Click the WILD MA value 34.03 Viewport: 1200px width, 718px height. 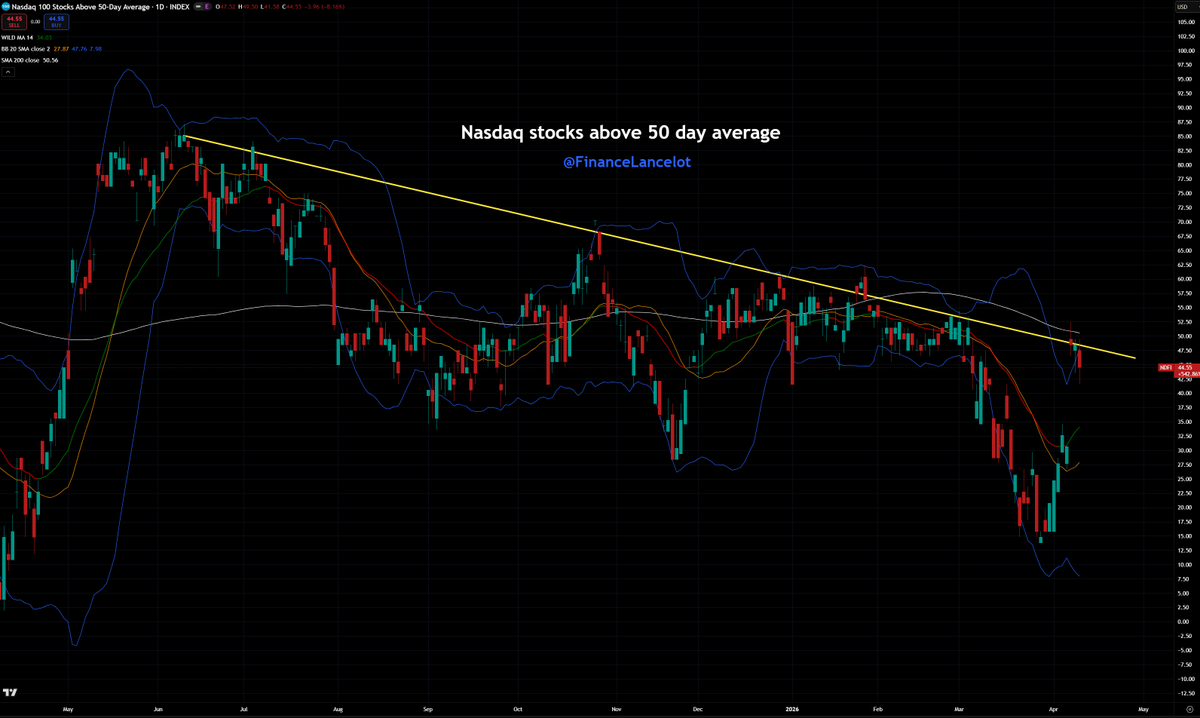44,38
